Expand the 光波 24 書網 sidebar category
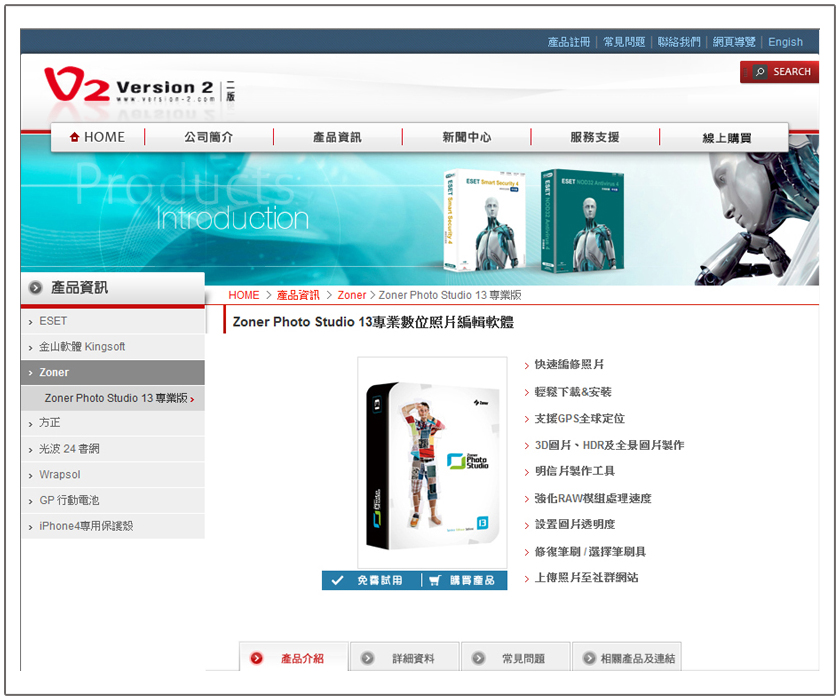The width and height of the screenshot is (840, 700). pos(113,449)
